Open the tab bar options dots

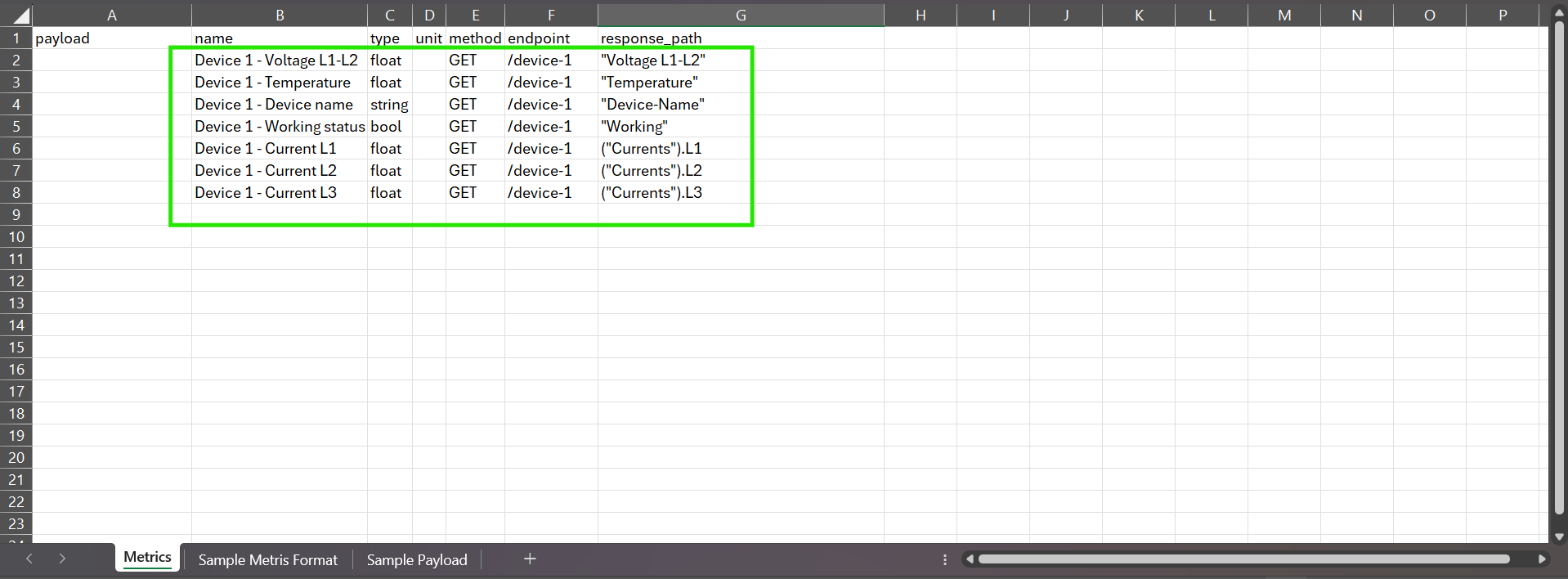(x=945, y=559)
